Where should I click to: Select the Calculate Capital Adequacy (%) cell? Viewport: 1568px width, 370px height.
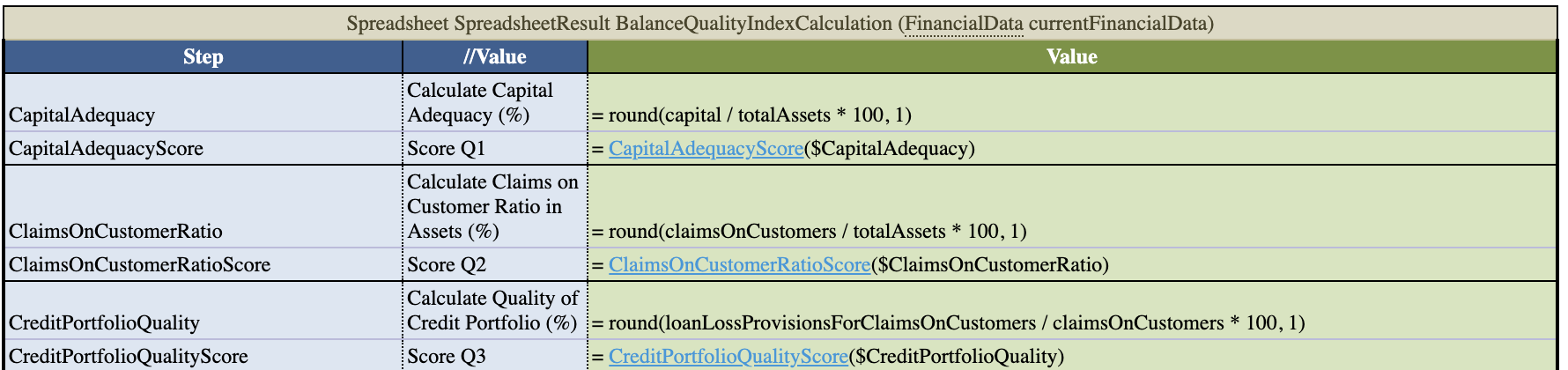point(480,103)
